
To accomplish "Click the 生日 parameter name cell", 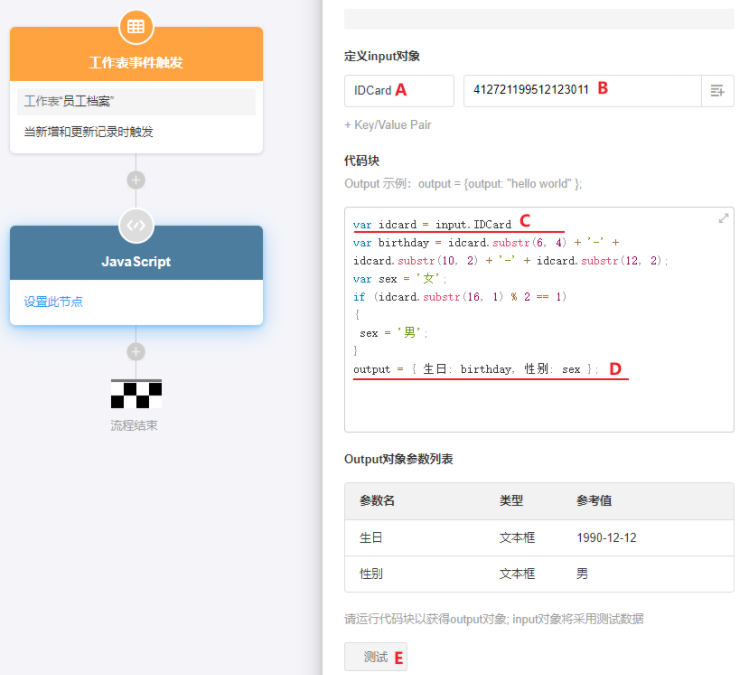I will click(371, 538).
